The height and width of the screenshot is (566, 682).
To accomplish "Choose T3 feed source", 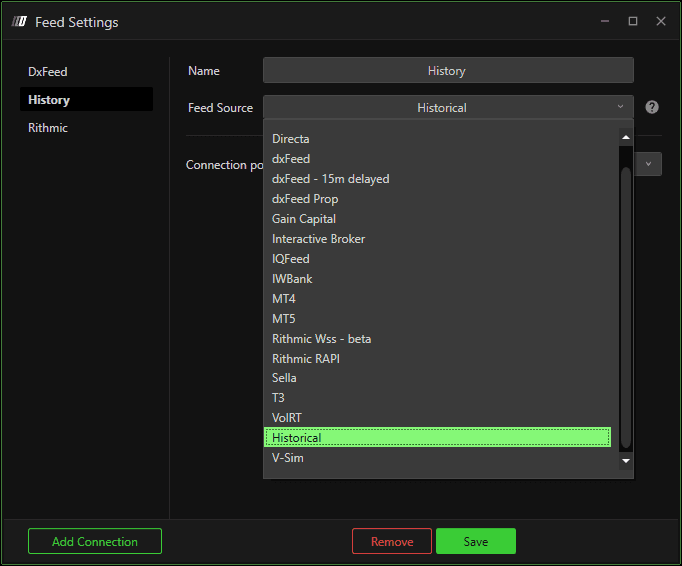I will (x=437, y=398).
